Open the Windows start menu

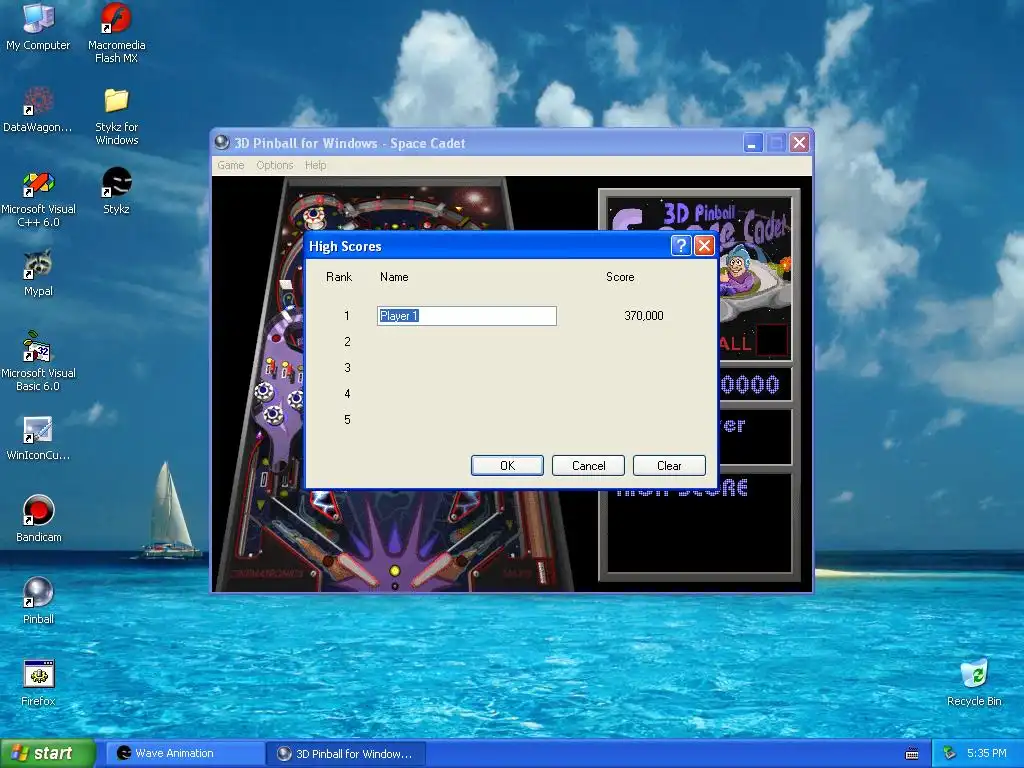(x=48, y=754)
